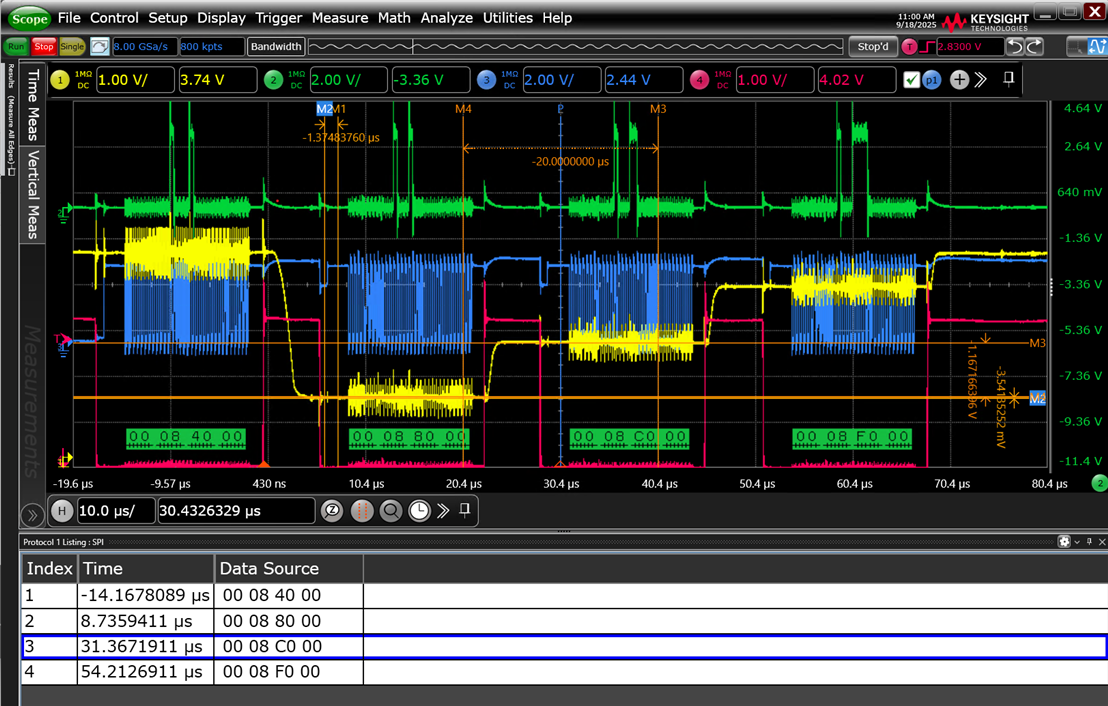Click the undo arrow icon
This screenshot has width=1108, height=706.
click(x=1015, y=47)
